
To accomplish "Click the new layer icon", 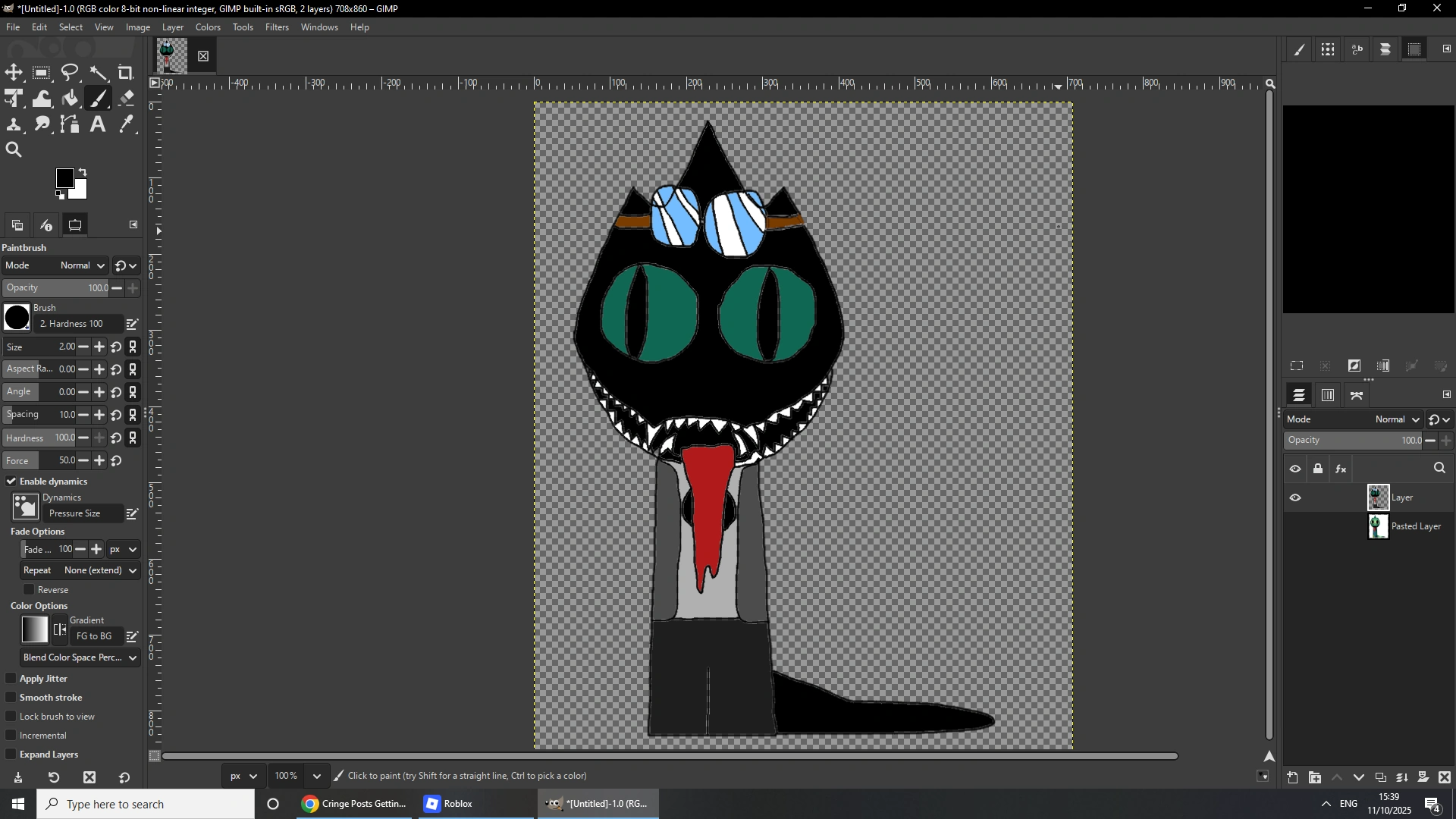I will tap(1293, 778).
